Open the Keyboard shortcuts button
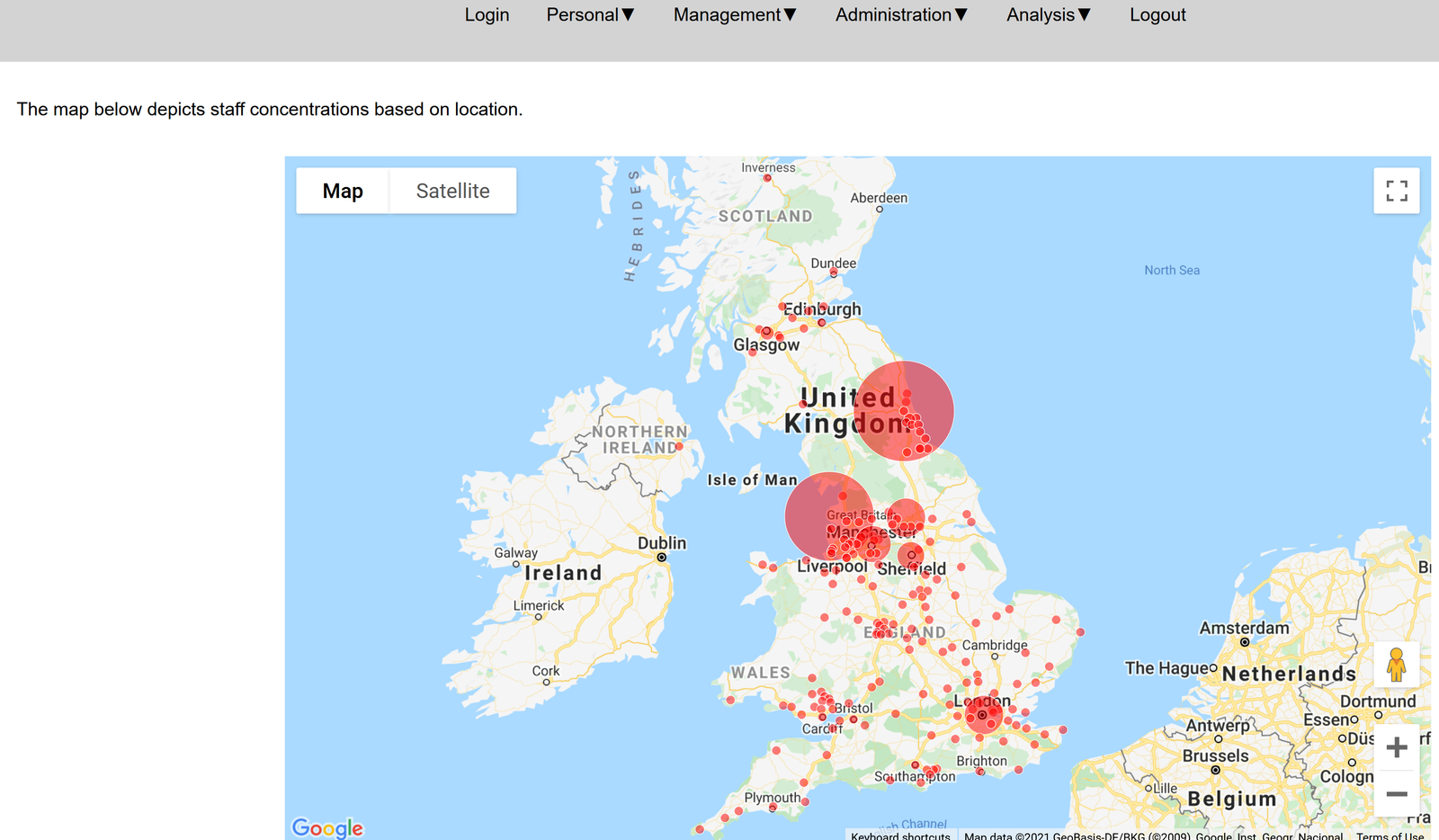Image resolution: width=1439 pixels, height=840 pixels. 900,836
